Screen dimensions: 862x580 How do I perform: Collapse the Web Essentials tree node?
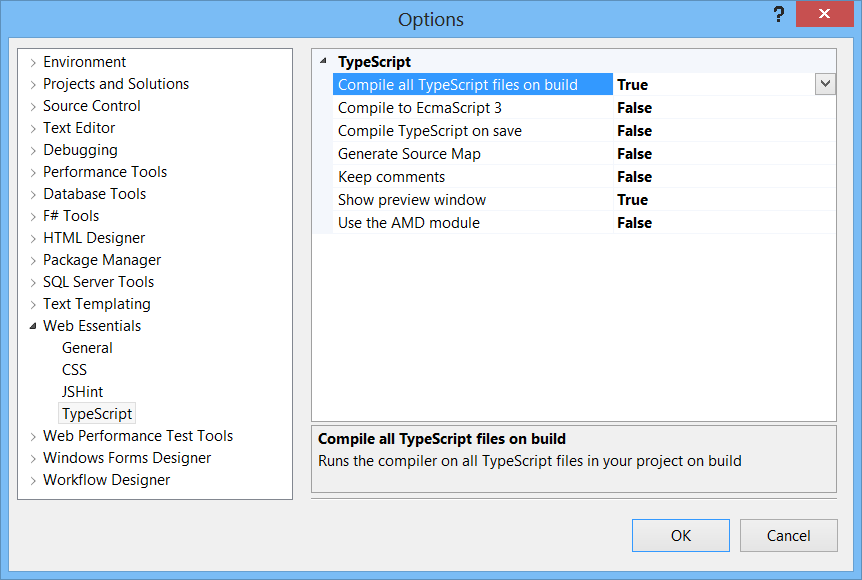coord(33,326)
